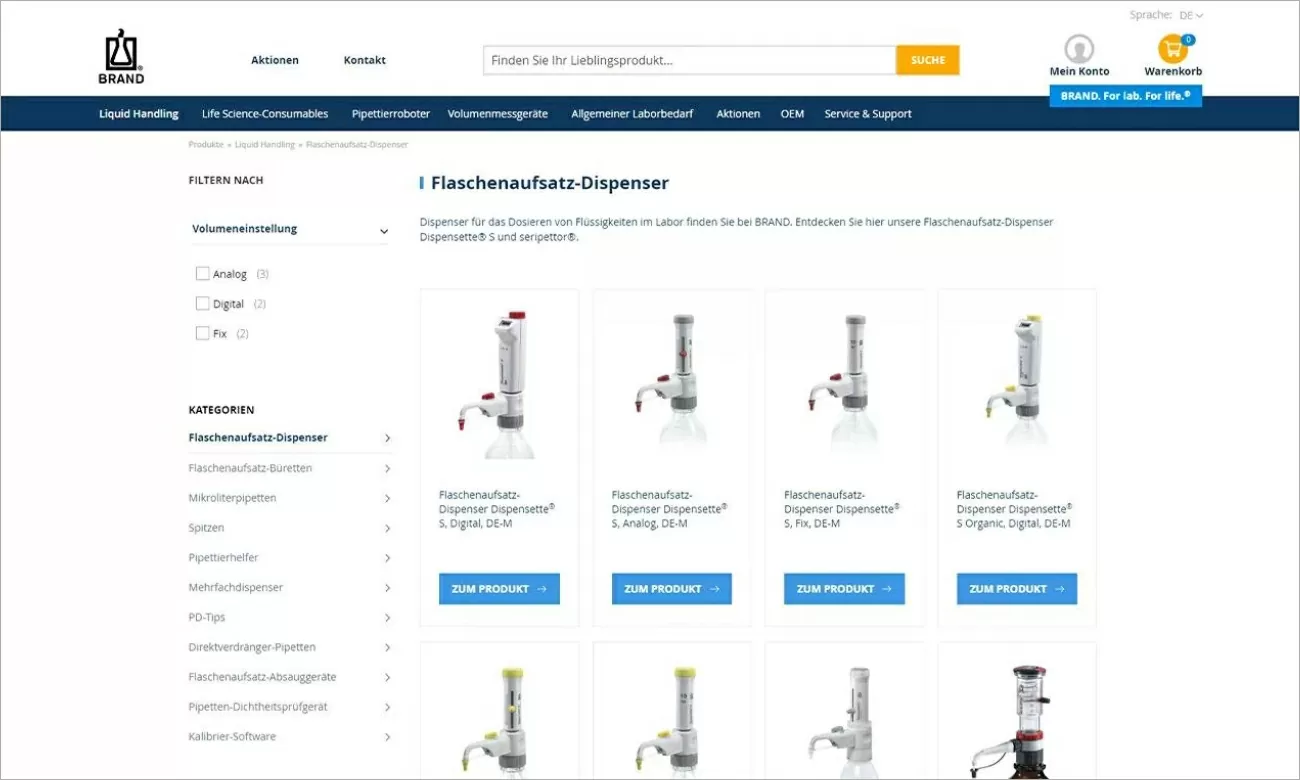This screenshot has height=780, width=1300.
Task: Open the Liquid Handling menu
Action: (138, 114)
